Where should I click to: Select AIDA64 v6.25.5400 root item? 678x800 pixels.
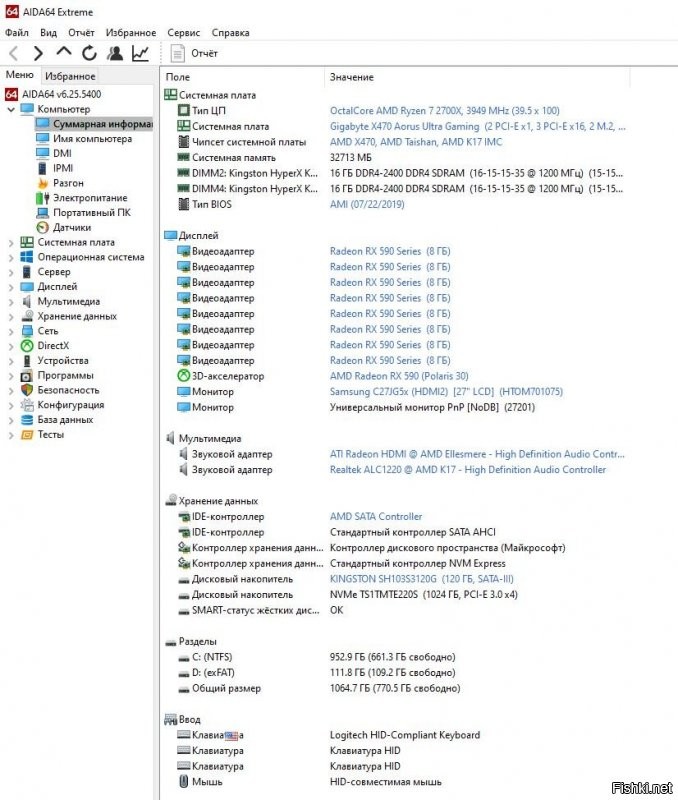click(53, 94)
